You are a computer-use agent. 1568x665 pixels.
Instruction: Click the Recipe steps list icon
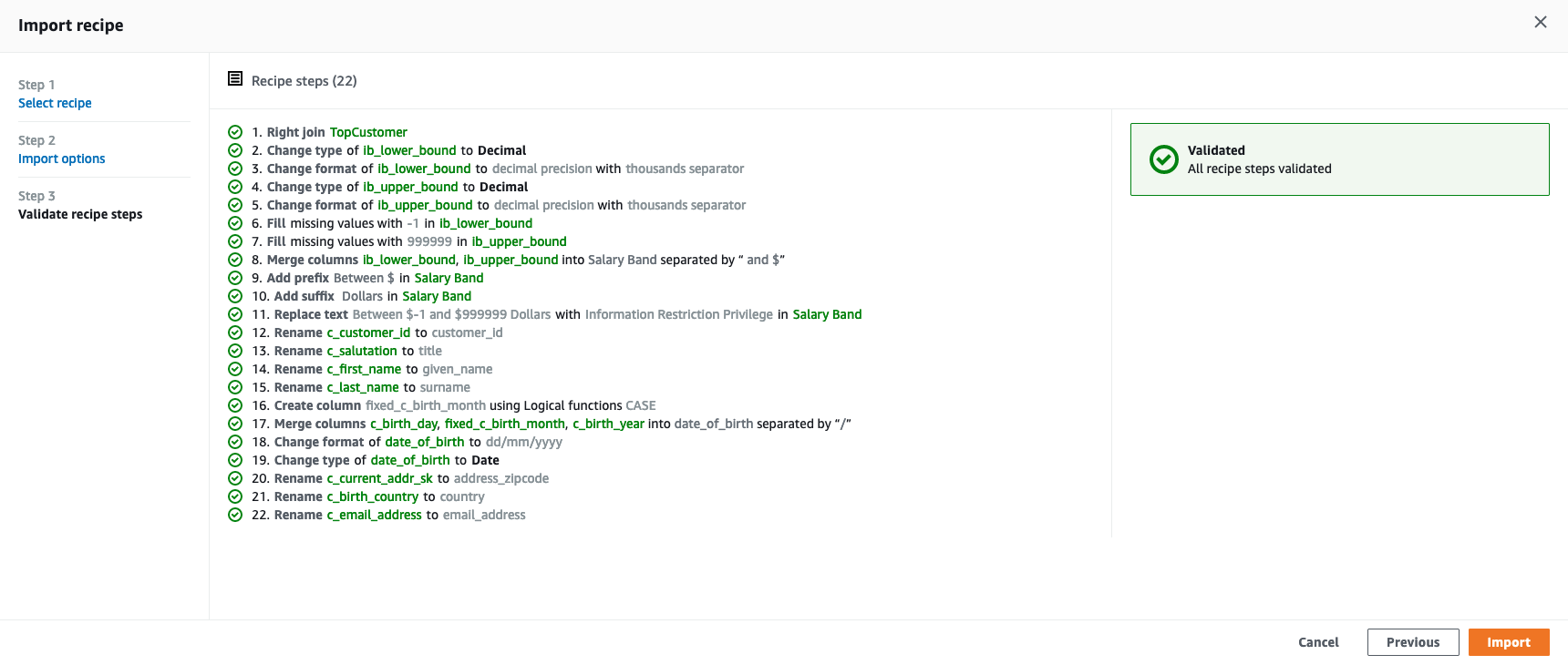(235, 79)
